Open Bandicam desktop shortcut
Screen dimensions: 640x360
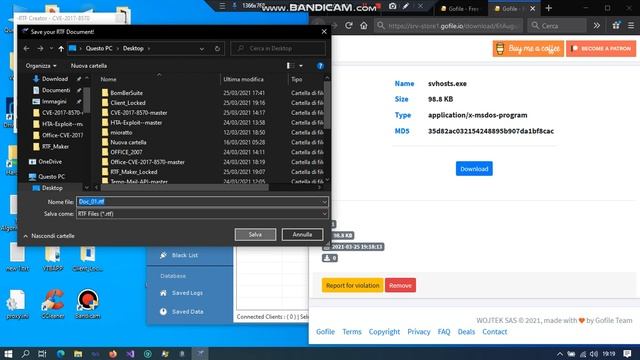coord(87,304)
